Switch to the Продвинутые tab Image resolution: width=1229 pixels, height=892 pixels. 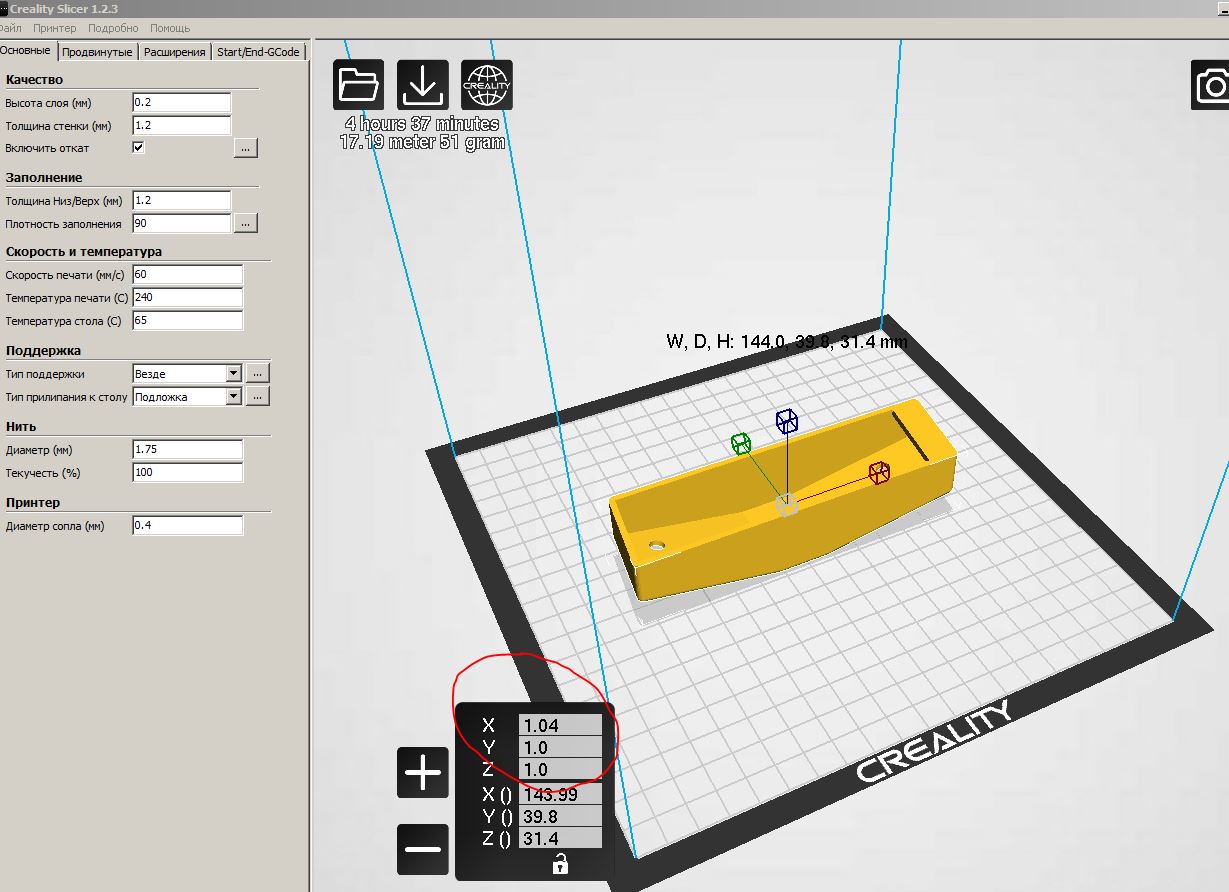[x=97, y=52]
